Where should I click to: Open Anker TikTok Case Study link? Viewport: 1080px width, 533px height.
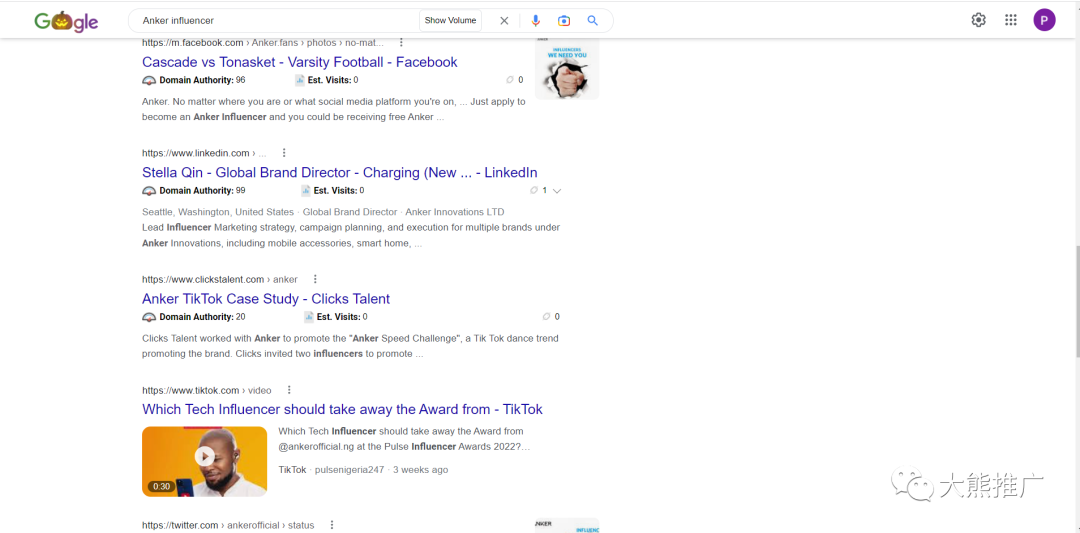click(266, 299)
